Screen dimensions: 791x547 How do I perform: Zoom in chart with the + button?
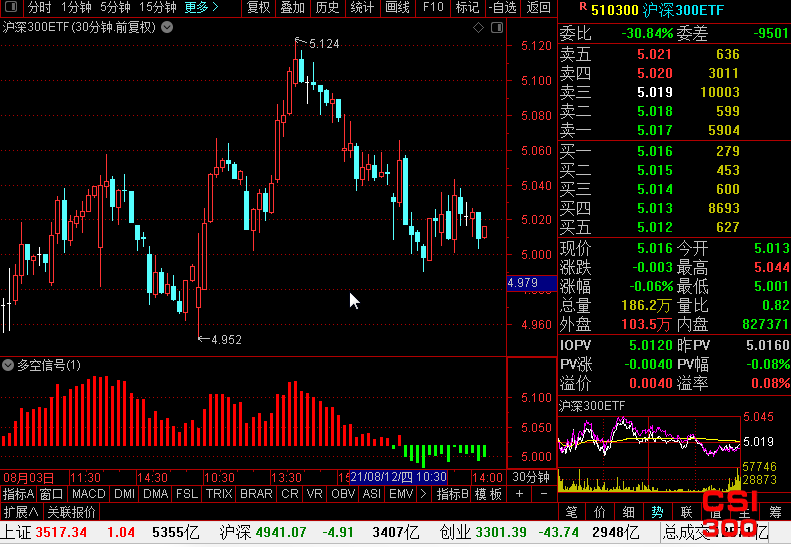(519, 494)
